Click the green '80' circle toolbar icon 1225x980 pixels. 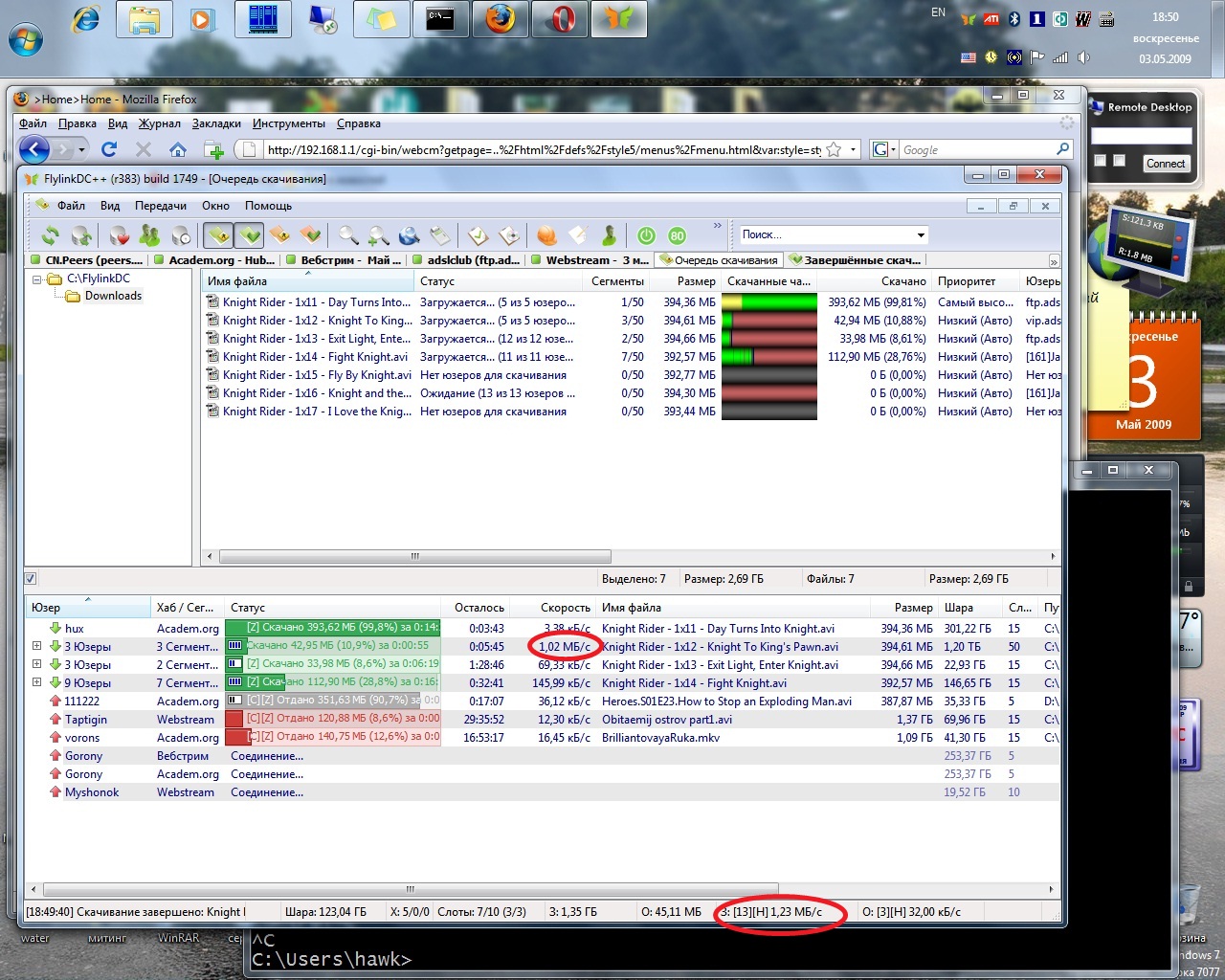pos(677,235)
